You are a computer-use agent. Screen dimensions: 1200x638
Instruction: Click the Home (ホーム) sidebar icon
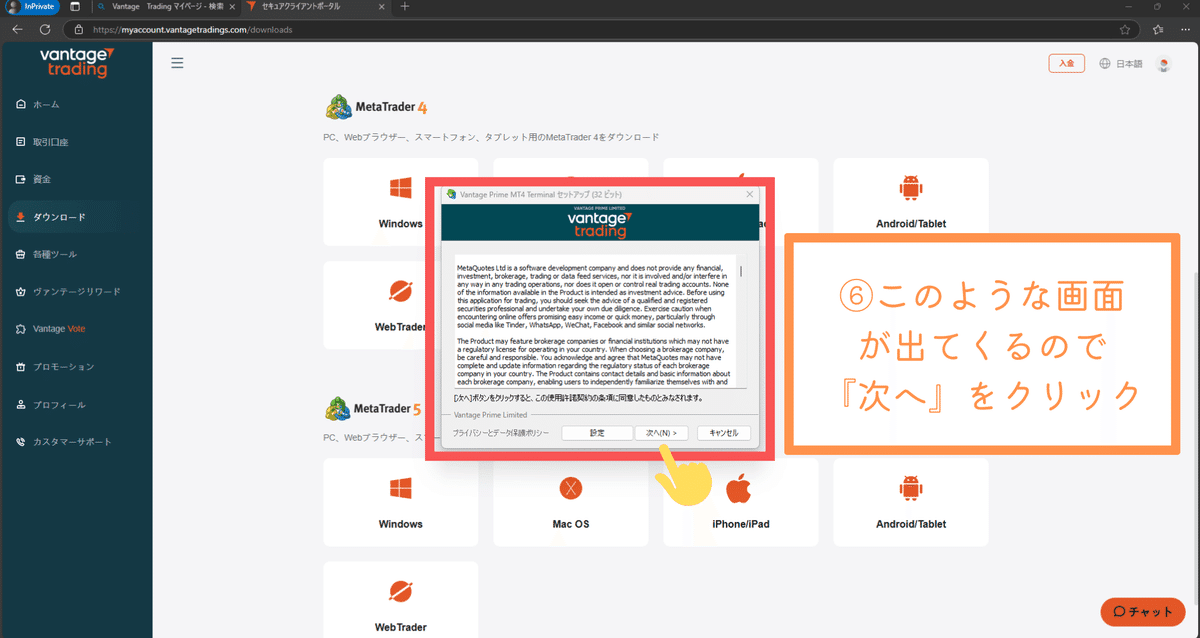[22, 104]
